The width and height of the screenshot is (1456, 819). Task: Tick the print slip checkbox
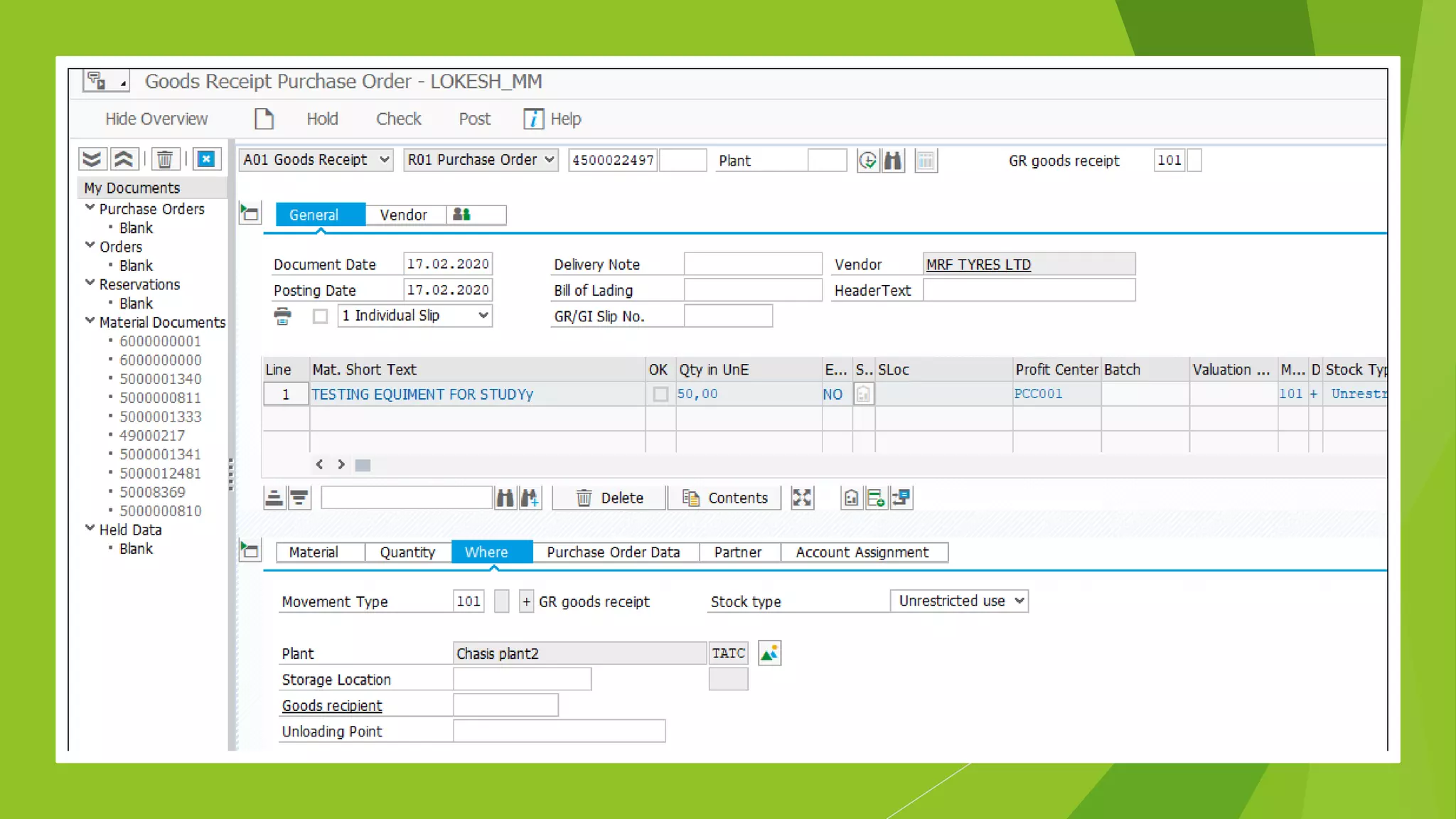pyautogui.click(x=321, y=316)
